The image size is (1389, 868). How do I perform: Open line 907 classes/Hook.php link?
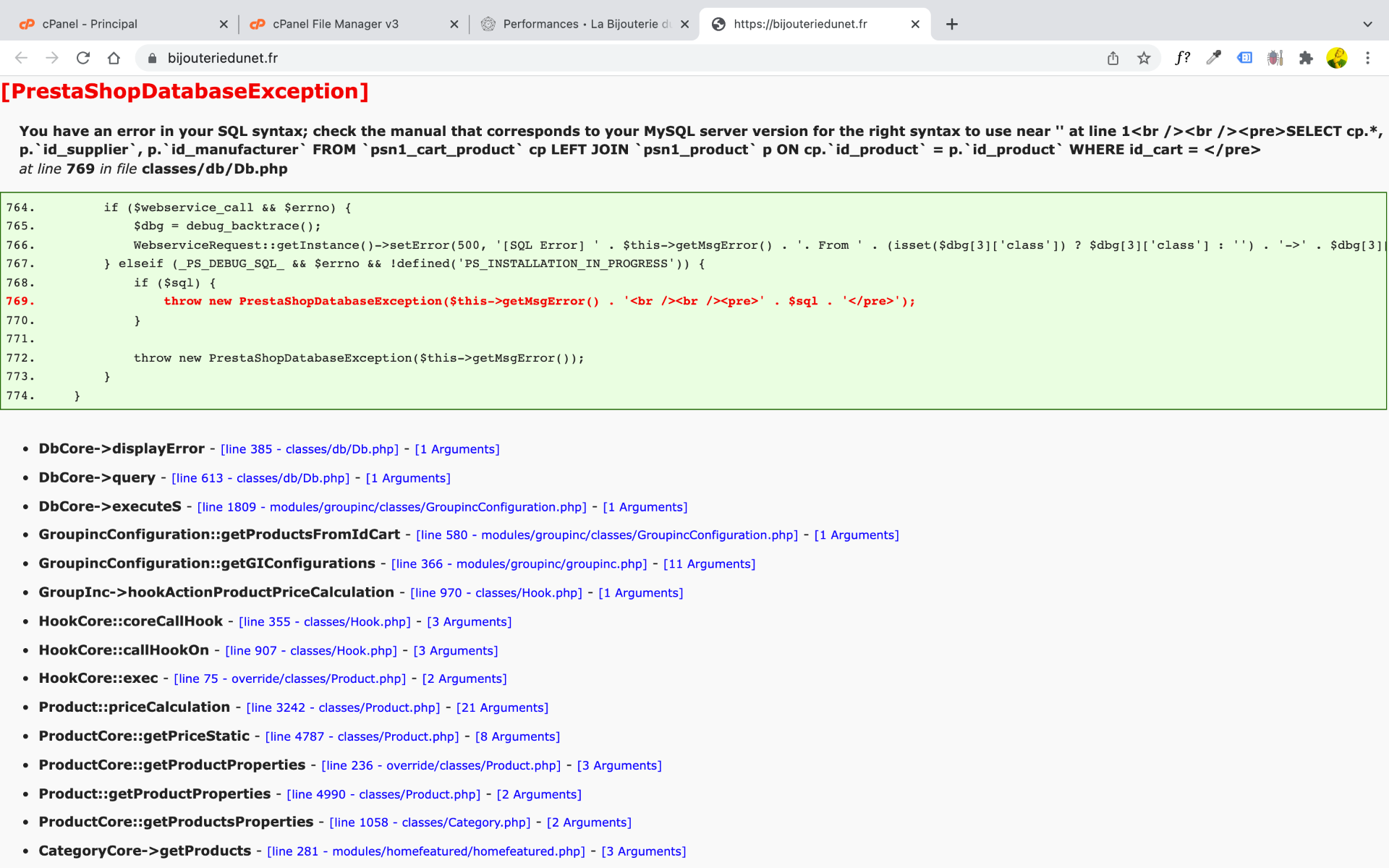click(311, 651)
